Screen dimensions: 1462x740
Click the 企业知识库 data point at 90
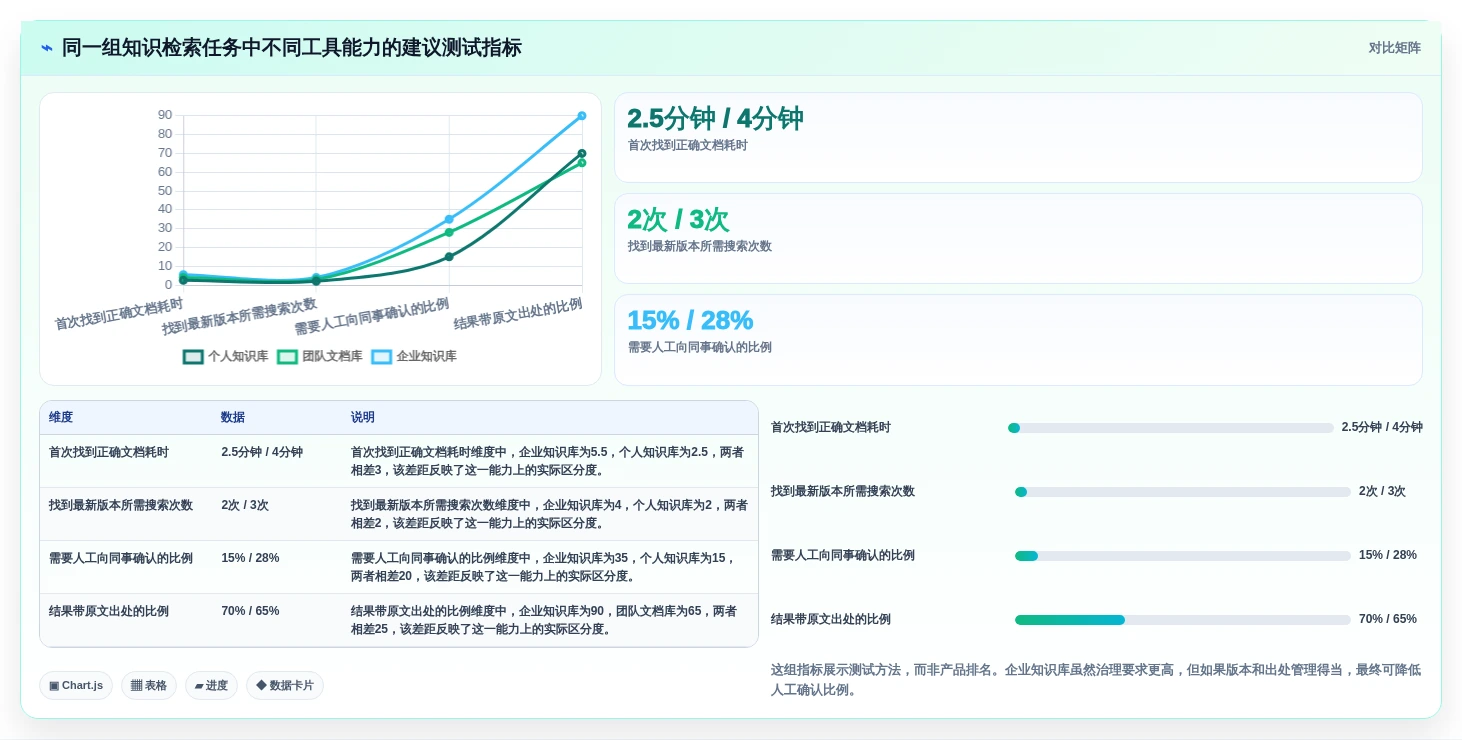[x=582, y=116]
